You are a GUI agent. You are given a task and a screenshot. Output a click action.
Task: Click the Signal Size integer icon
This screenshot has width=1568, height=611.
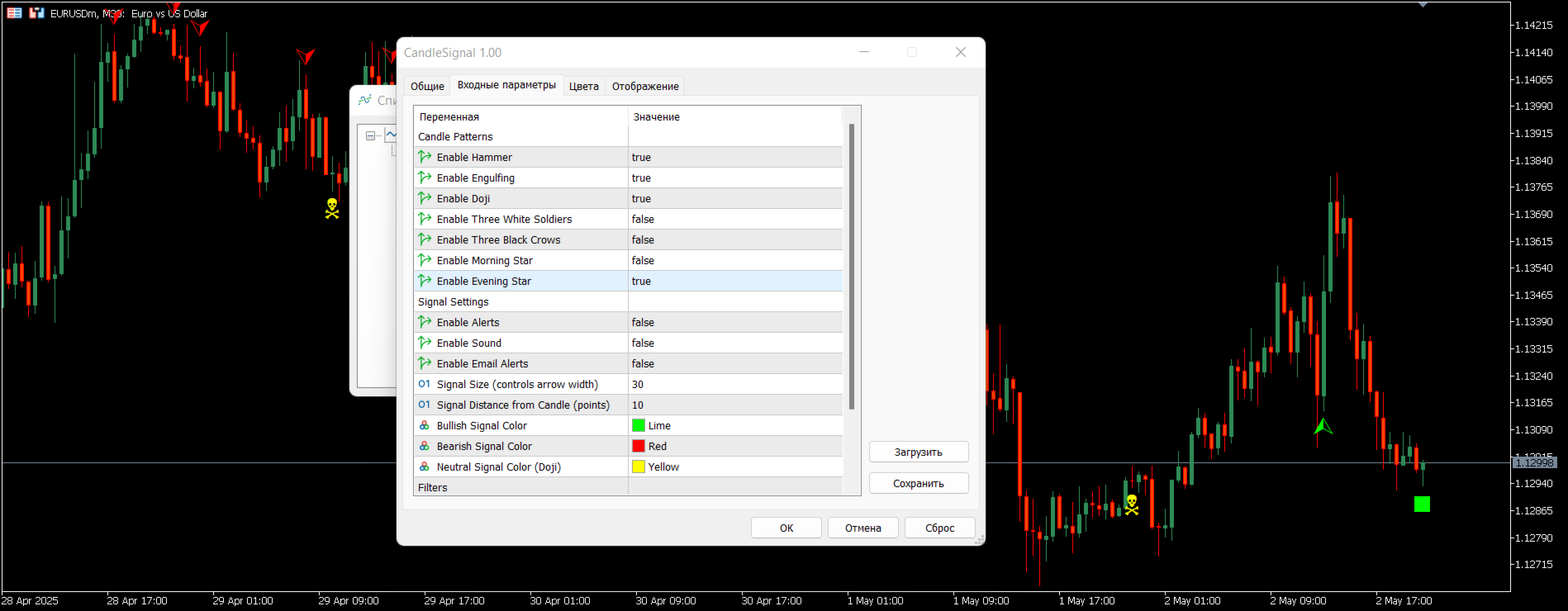pos(425,384)
